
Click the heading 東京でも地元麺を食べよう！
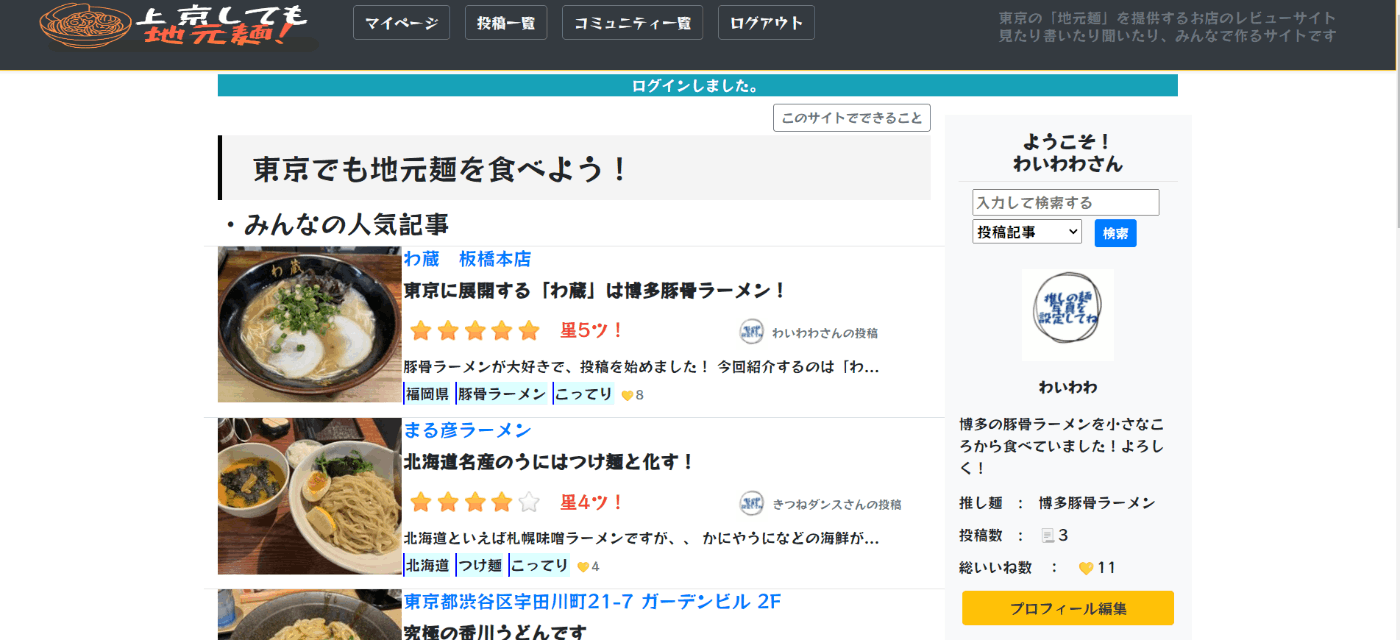pos(440,169)
